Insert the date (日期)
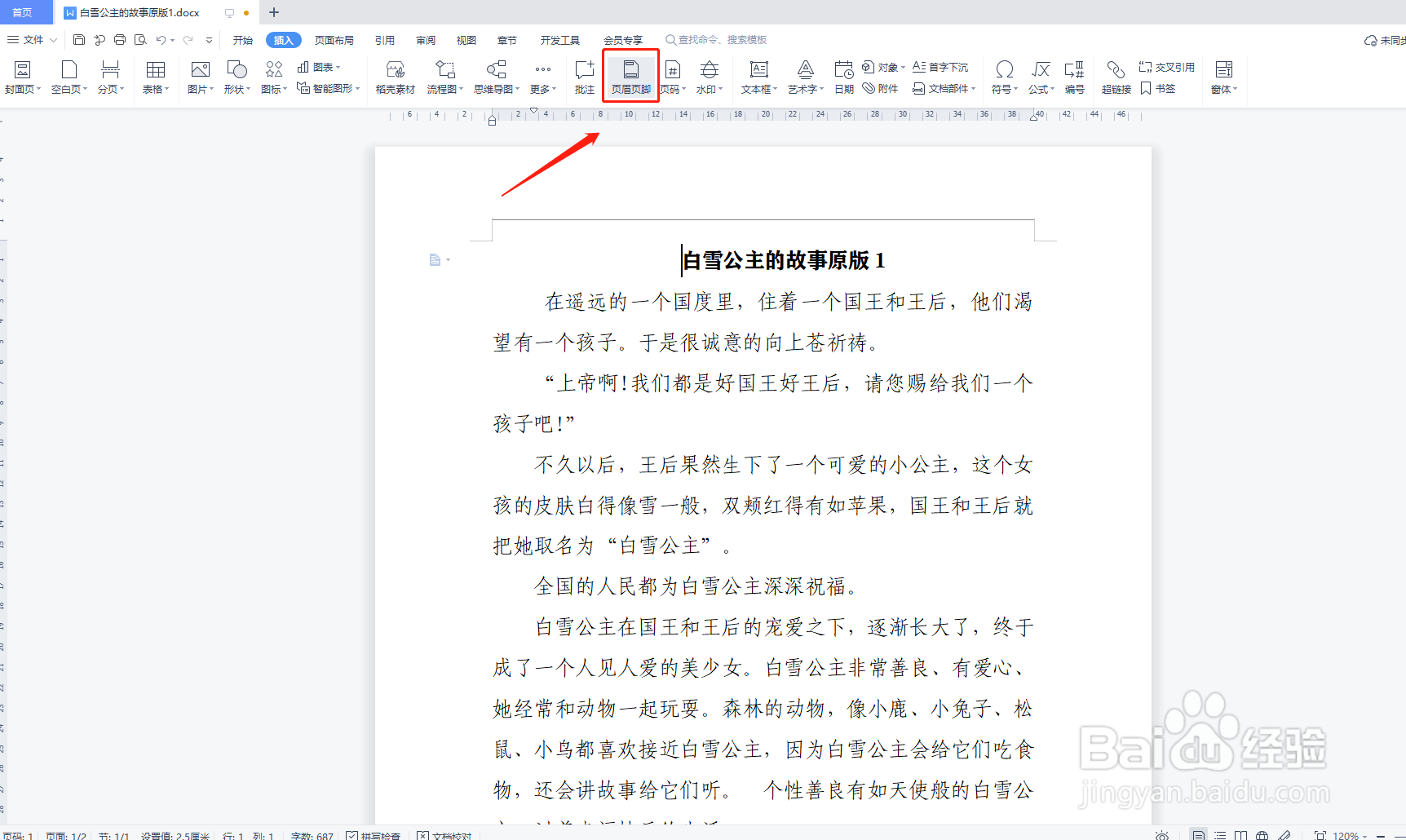This screenshot has width=1406, height=840. pos(844,77)
